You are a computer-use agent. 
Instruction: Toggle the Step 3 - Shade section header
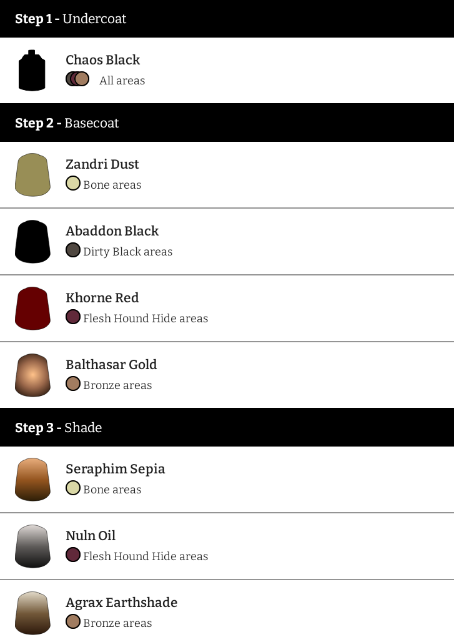click(x=227, y=428)
